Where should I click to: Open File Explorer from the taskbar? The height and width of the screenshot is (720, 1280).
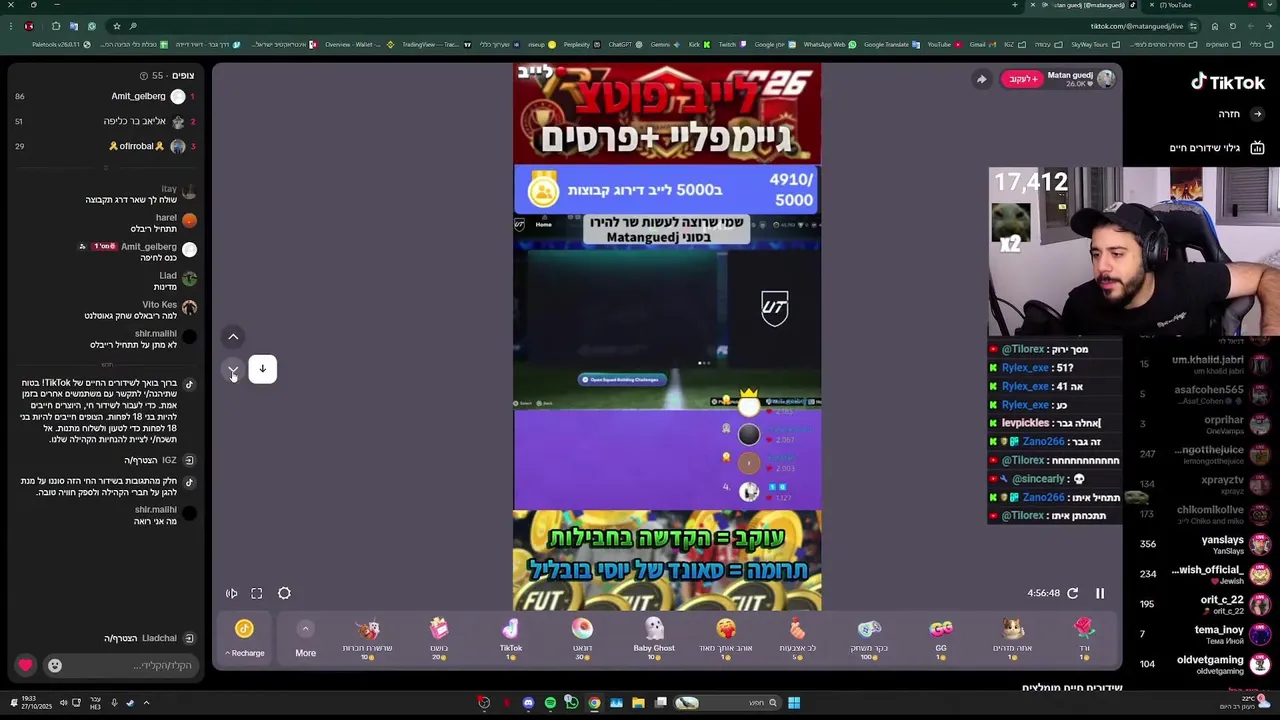tap(638, 703)
